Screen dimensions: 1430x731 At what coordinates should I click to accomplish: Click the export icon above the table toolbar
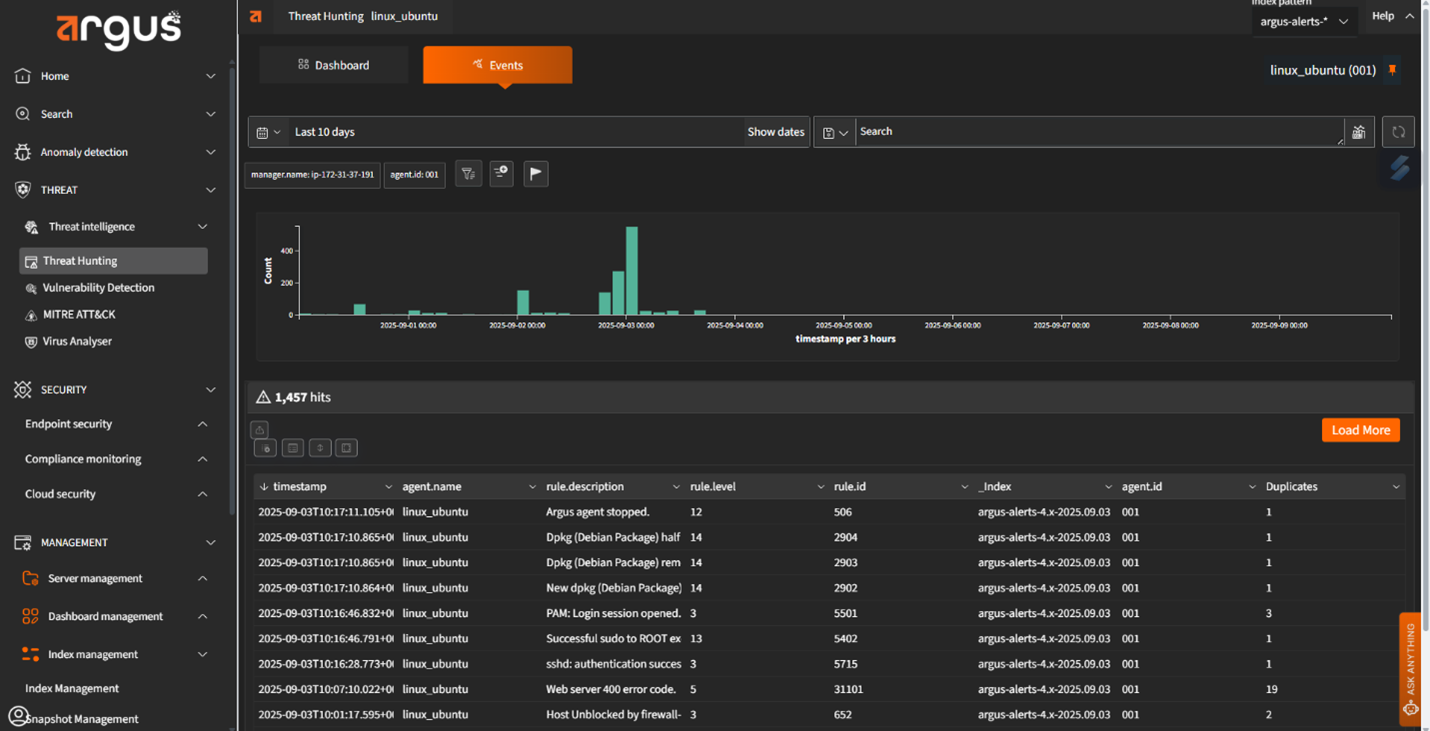(259, 429)
